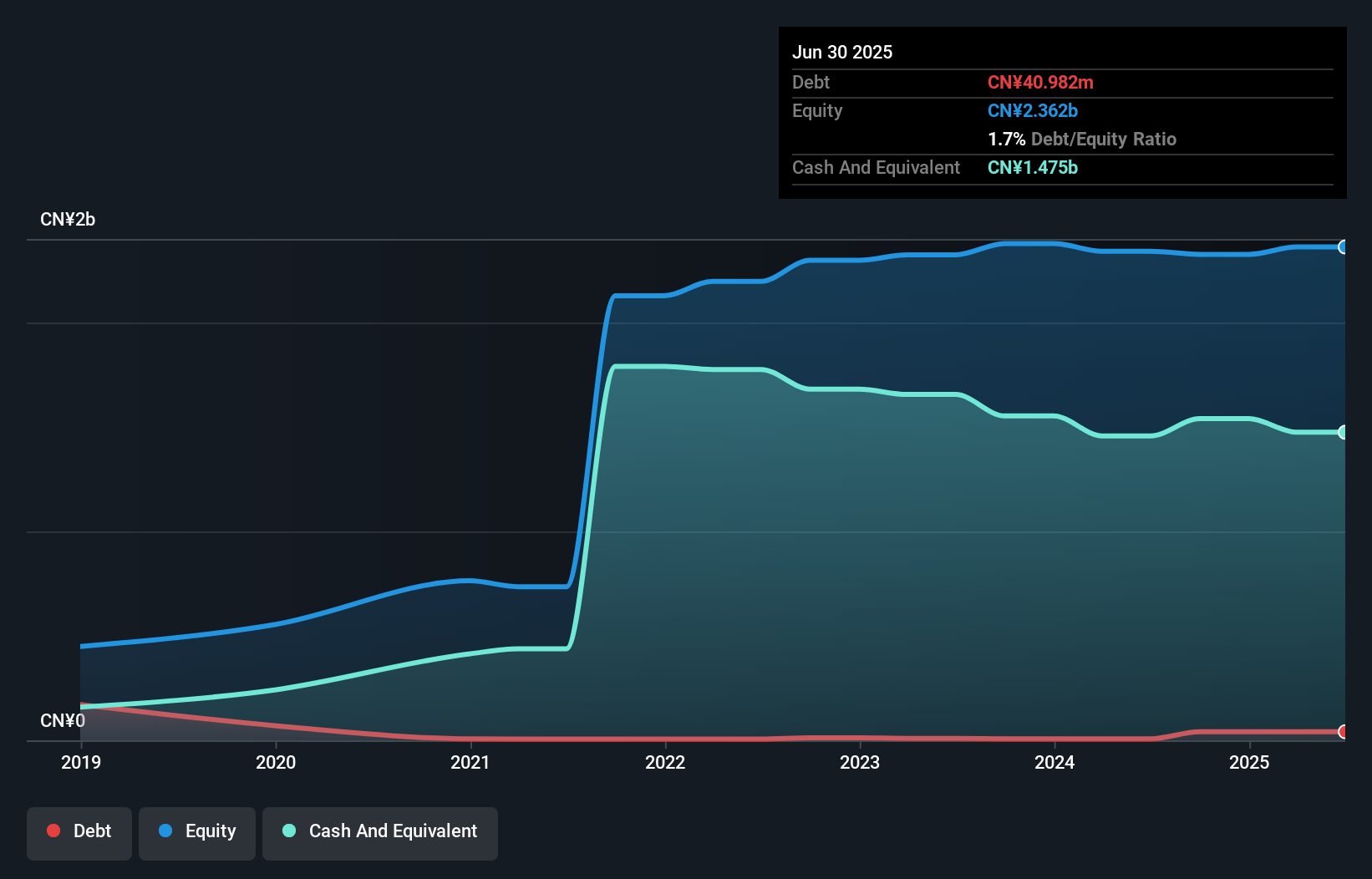Click the Debt endpoint marker near the baseline

(x=1343, y=731)
